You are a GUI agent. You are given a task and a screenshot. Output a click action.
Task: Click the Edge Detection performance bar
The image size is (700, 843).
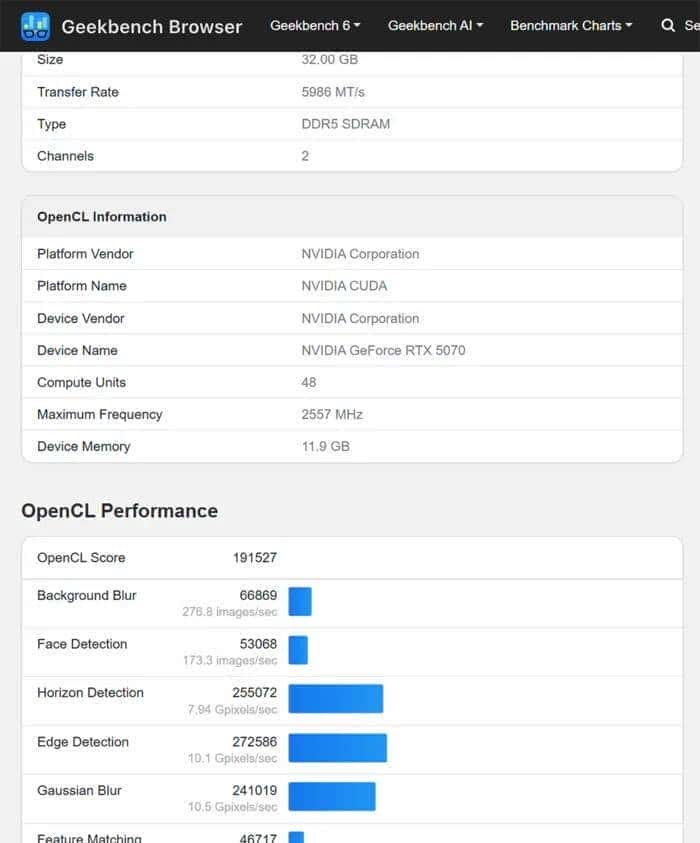338,748
